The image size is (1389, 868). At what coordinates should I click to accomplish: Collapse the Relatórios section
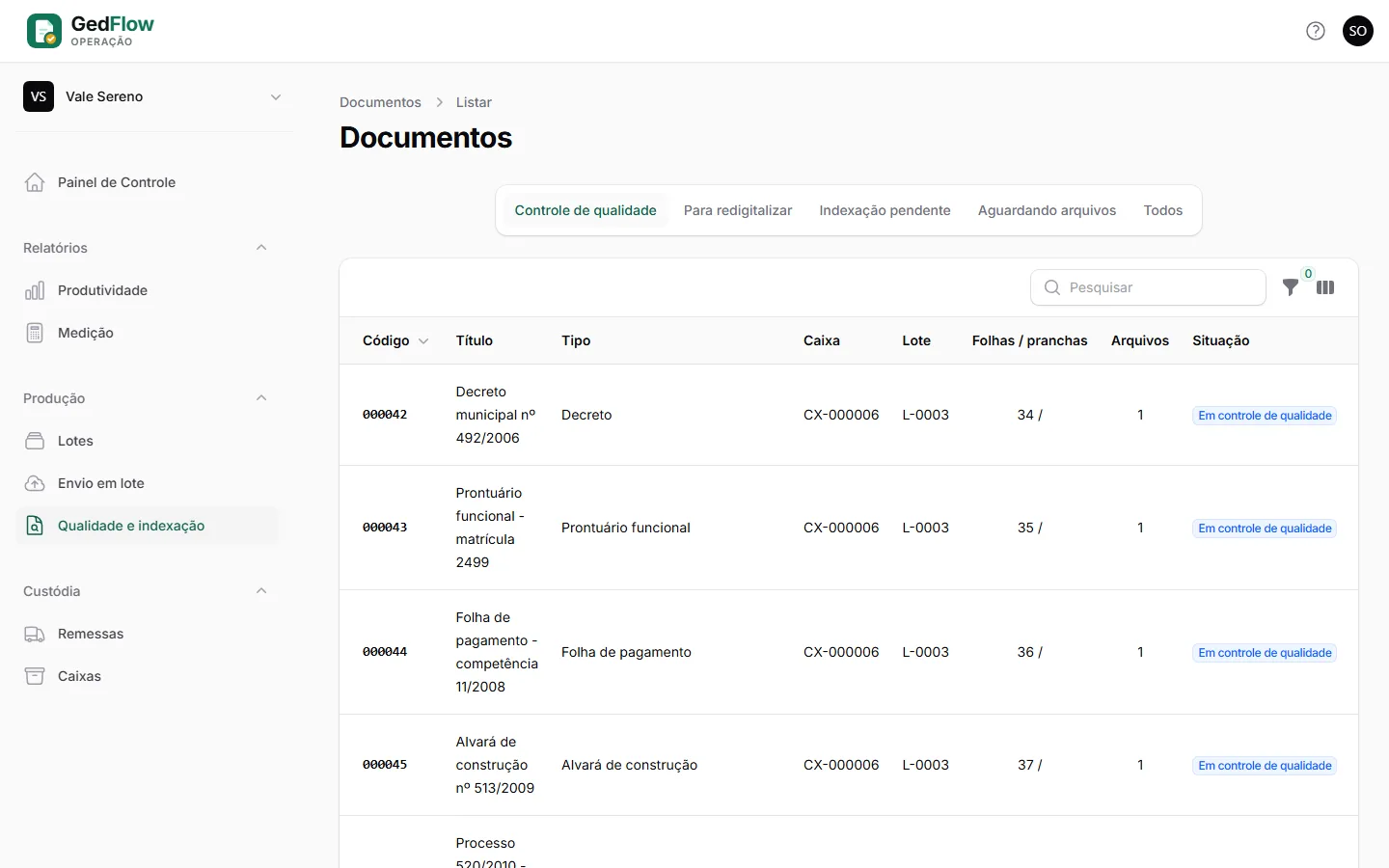click(x=261, y=248)
